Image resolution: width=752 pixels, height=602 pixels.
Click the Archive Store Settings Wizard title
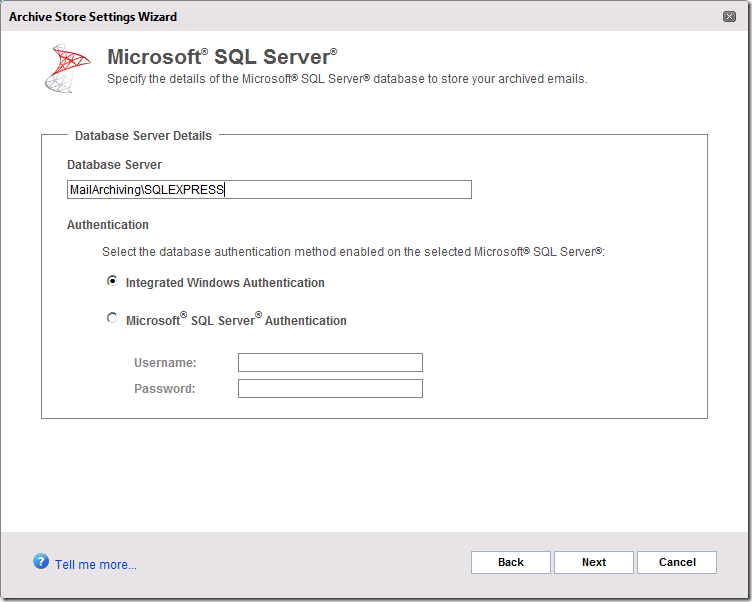point(93,17)
